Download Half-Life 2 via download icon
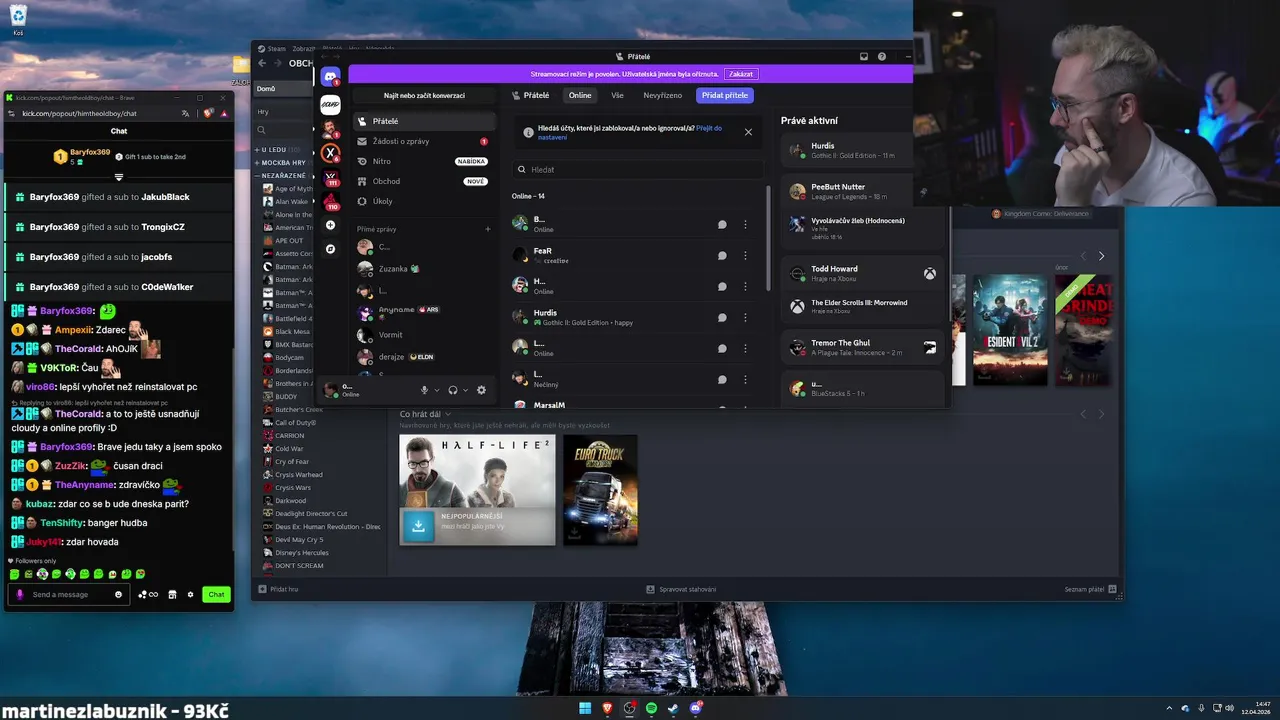Image resolution: width=1280 pixels, height=720 pixels. (419, 525)
